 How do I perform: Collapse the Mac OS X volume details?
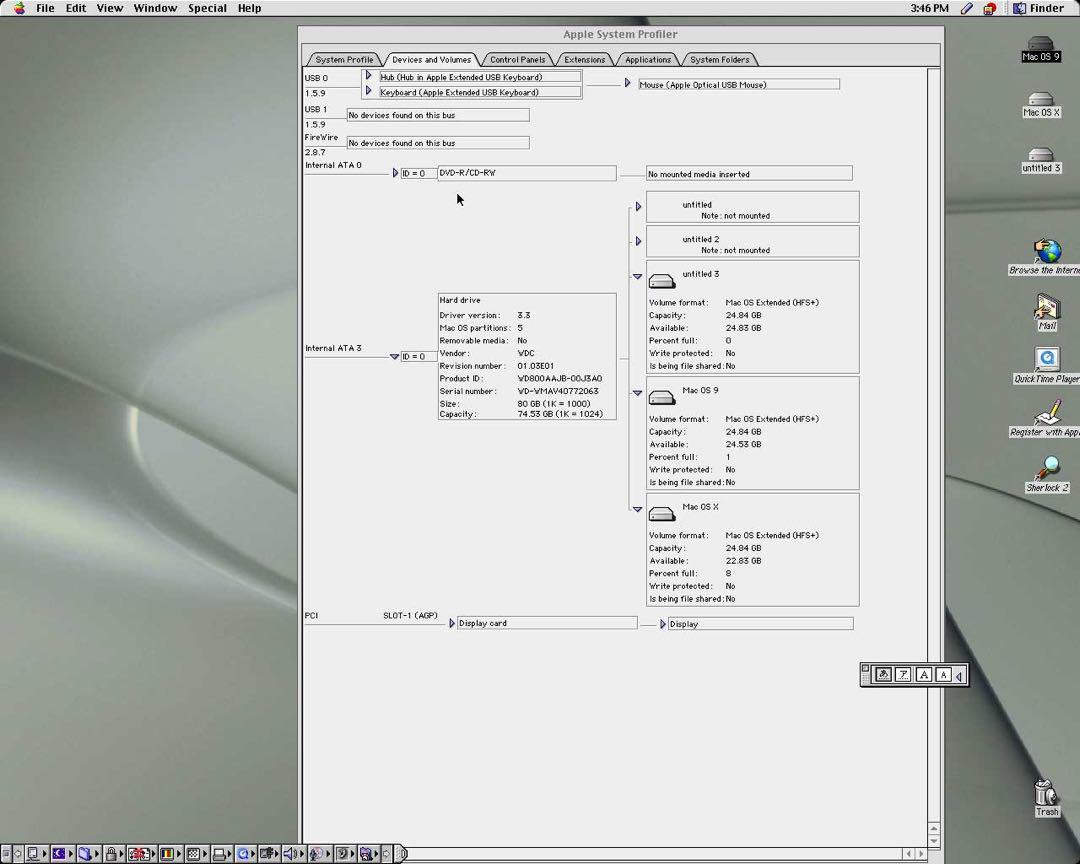click(x=637, y=509)
